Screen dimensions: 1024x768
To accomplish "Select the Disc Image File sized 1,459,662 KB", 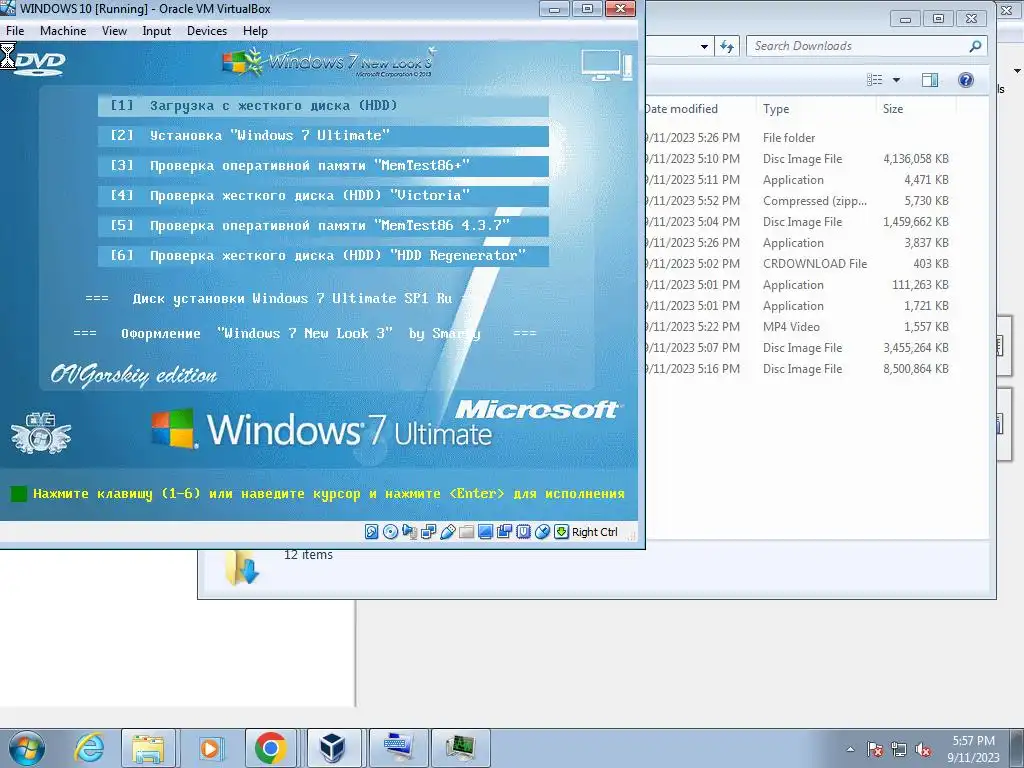I will [x=800, y=222].
